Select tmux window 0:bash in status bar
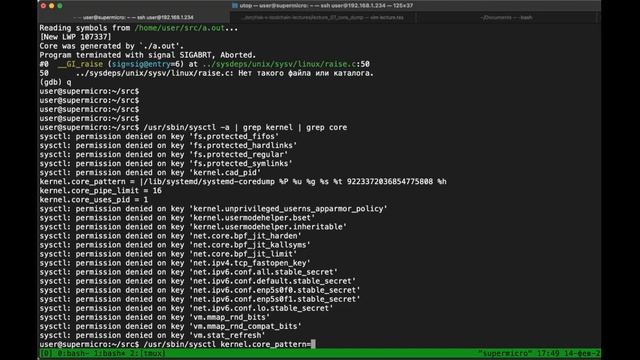Screen dimensions: 640x360 click(x=72, y=353)
